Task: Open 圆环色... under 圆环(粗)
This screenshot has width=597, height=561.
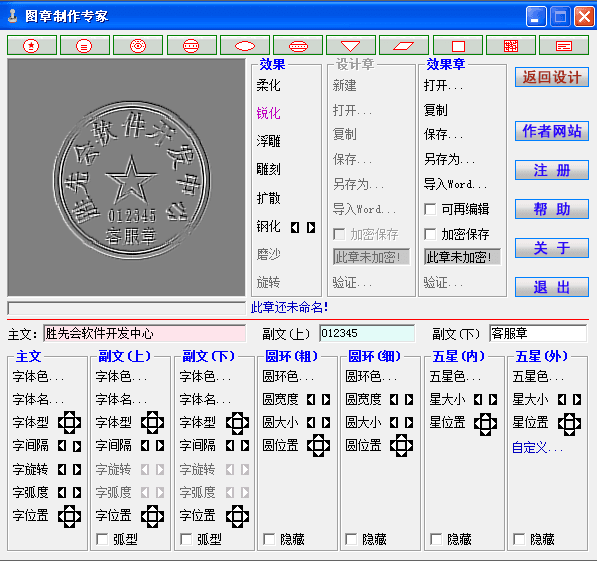Action: click(288, 377)
